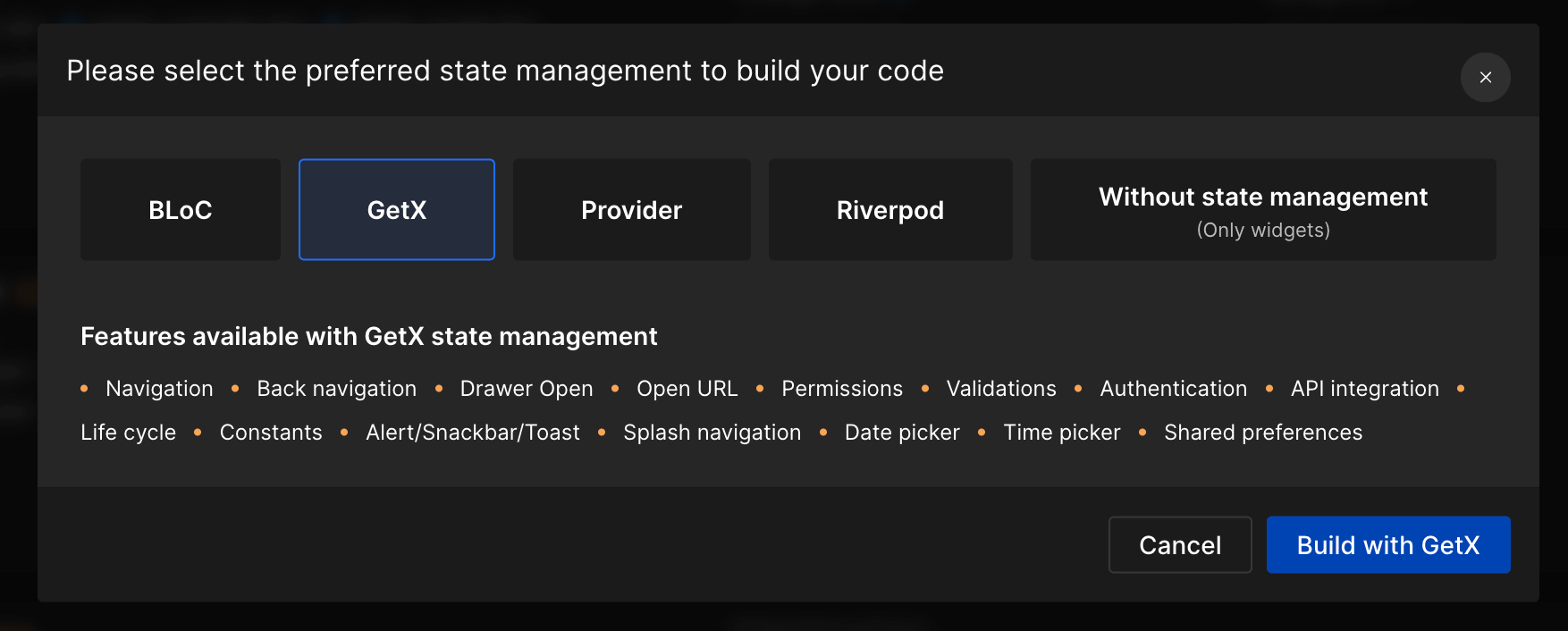Click the Open URL feature item
The height and width of the screenshot is (631, 1568).
(x=687, y=389)
